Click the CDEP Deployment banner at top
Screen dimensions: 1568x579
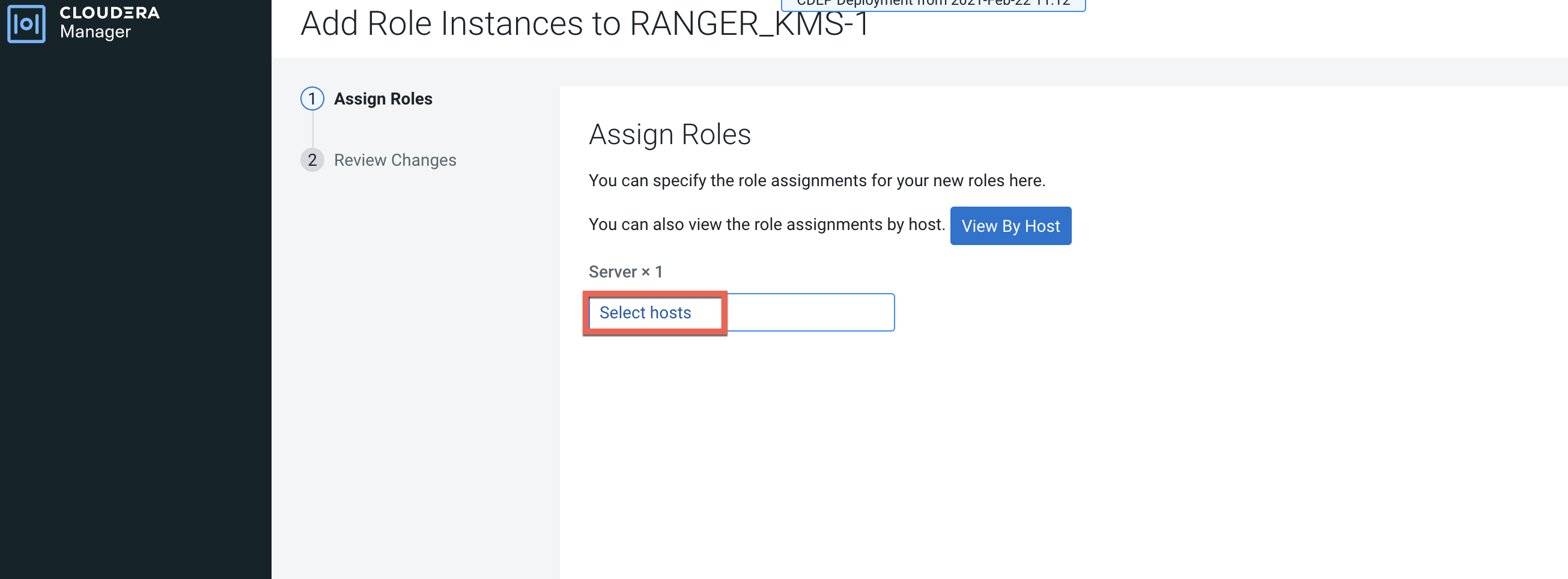932,4
